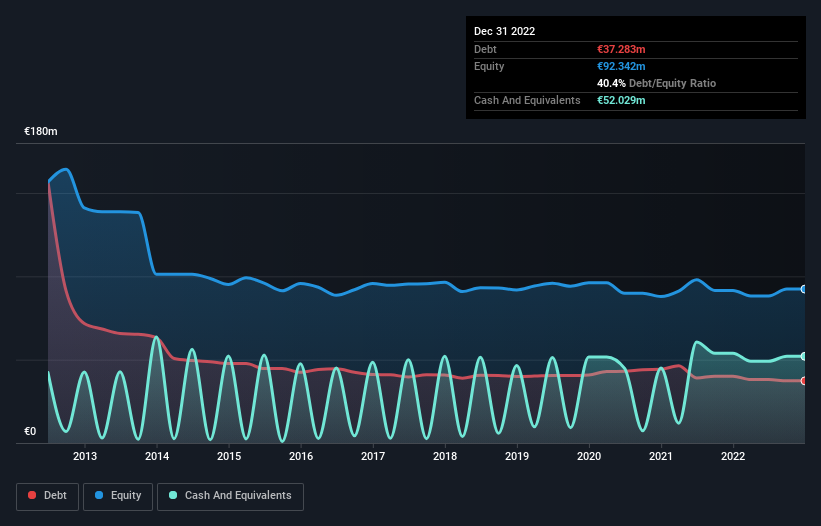Image resolution: width=821 pixels, height=526 pixels.
Task: Click the Cash And Equivalents tooltip label
Action: coord(527,100)
